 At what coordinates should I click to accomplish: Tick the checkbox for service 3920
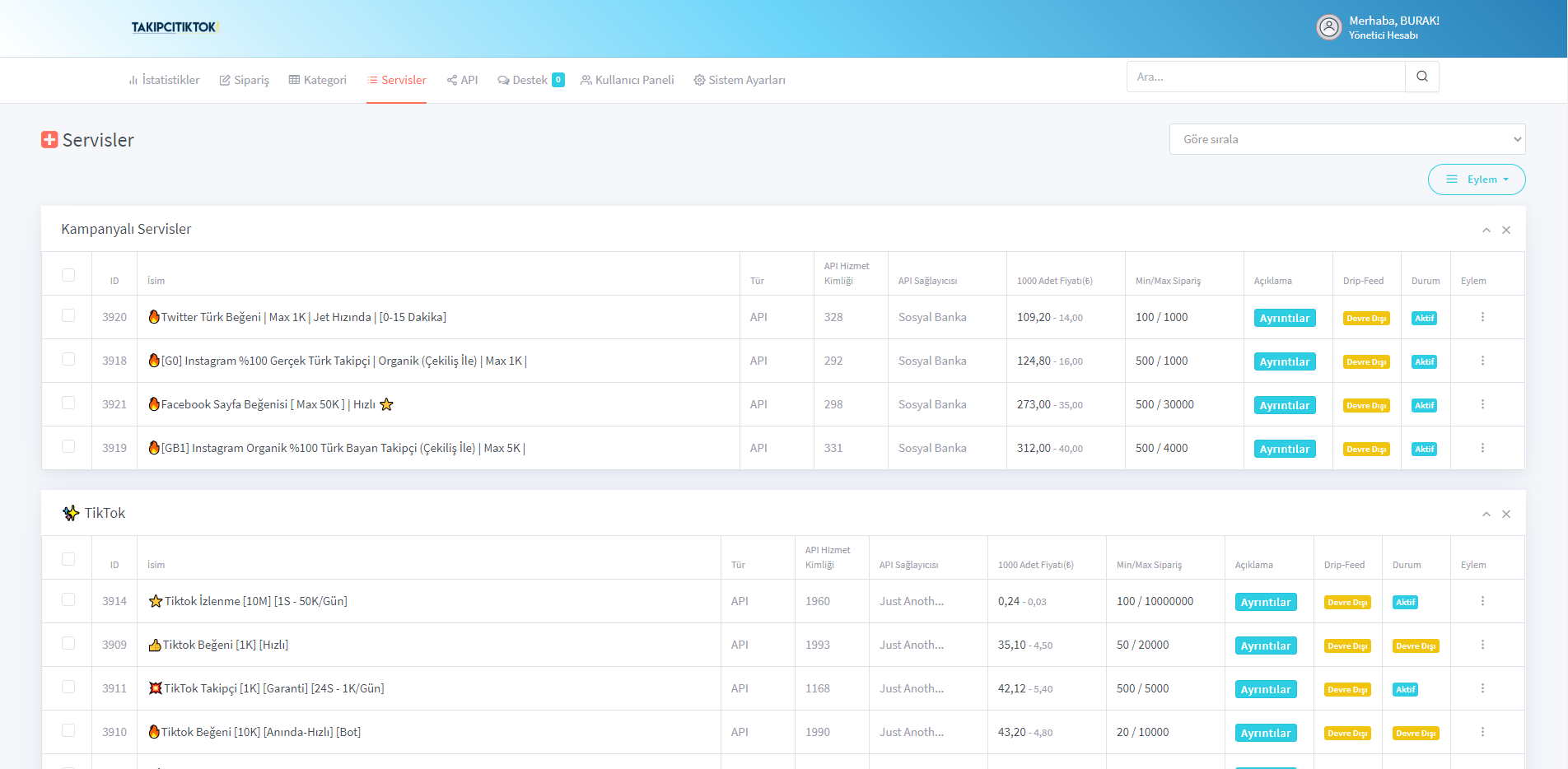[68, 315]
